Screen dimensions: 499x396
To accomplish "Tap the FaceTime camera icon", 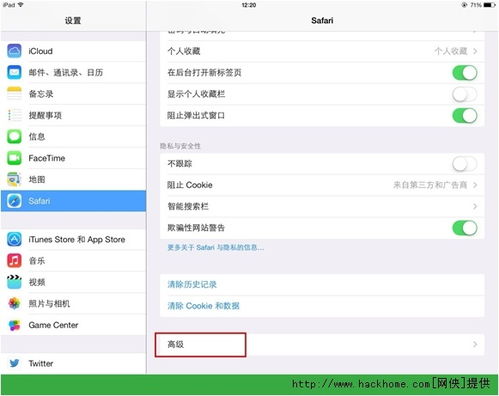I will click(x=14, y=158).
